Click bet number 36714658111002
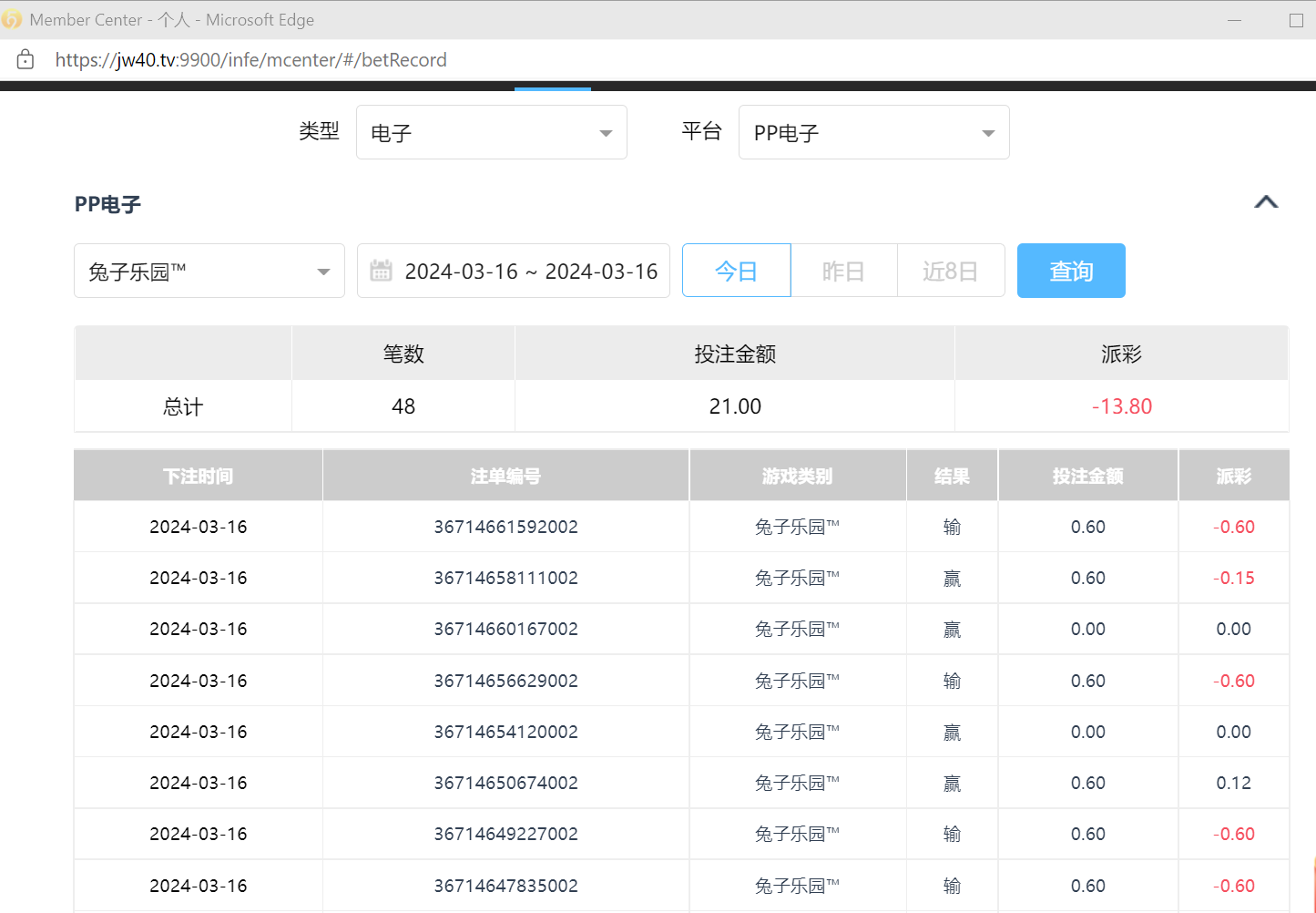Image resolution: width=1316 pixels, height=913 pixels. (506, 578)
